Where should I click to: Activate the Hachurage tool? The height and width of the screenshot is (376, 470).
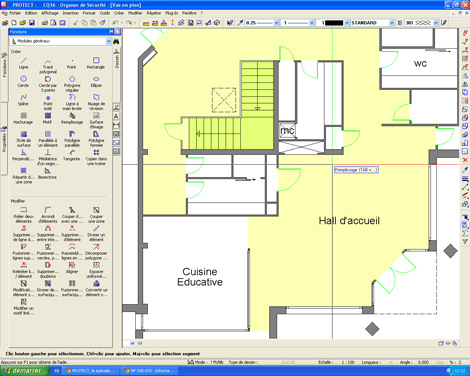tap(23, 118)
